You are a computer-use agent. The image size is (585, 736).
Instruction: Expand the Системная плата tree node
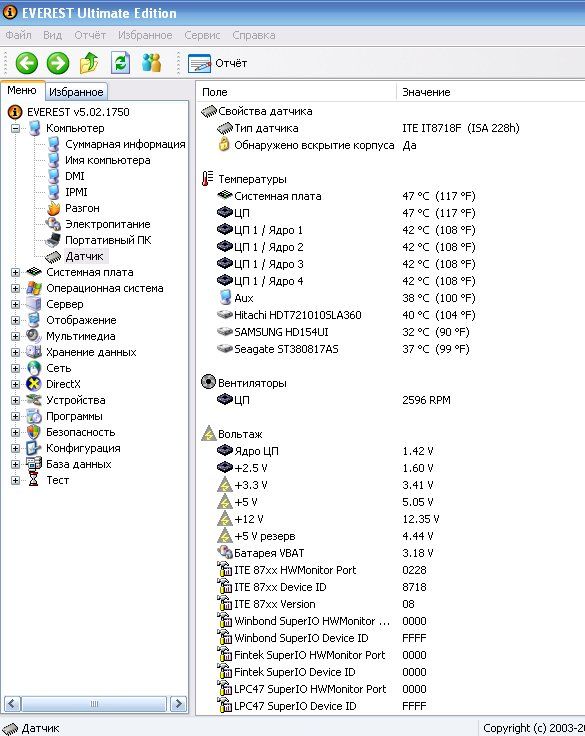click(15, 272)
